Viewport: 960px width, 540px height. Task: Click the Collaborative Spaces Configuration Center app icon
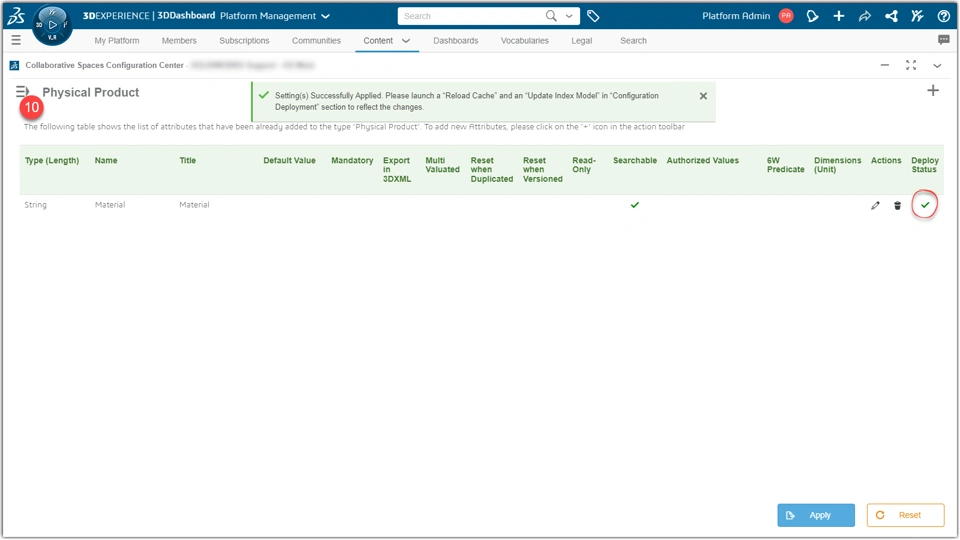(14, 65)
